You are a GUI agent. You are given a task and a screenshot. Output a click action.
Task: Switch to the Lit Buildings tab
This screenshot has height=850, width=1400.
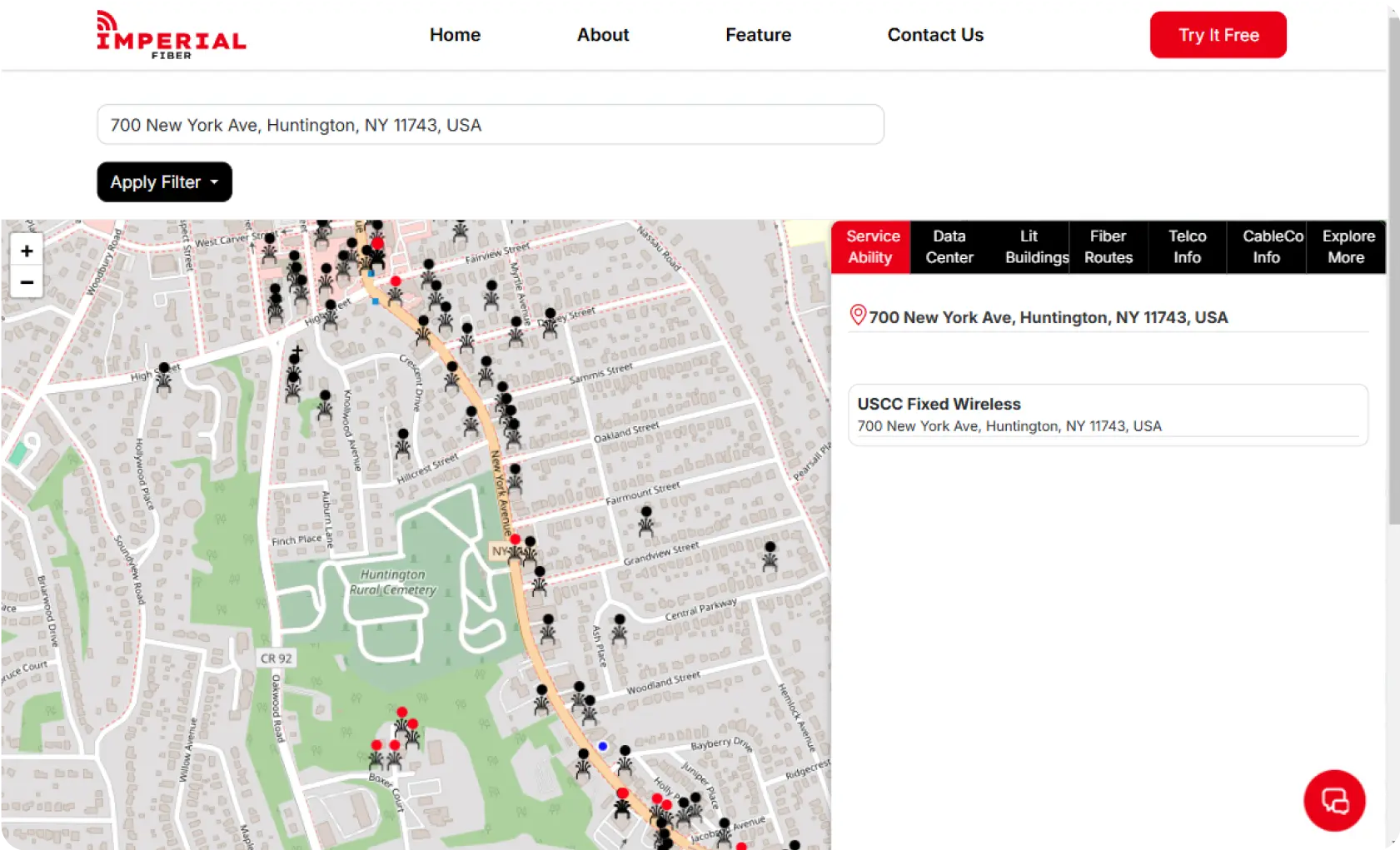tap(1029, 247)
